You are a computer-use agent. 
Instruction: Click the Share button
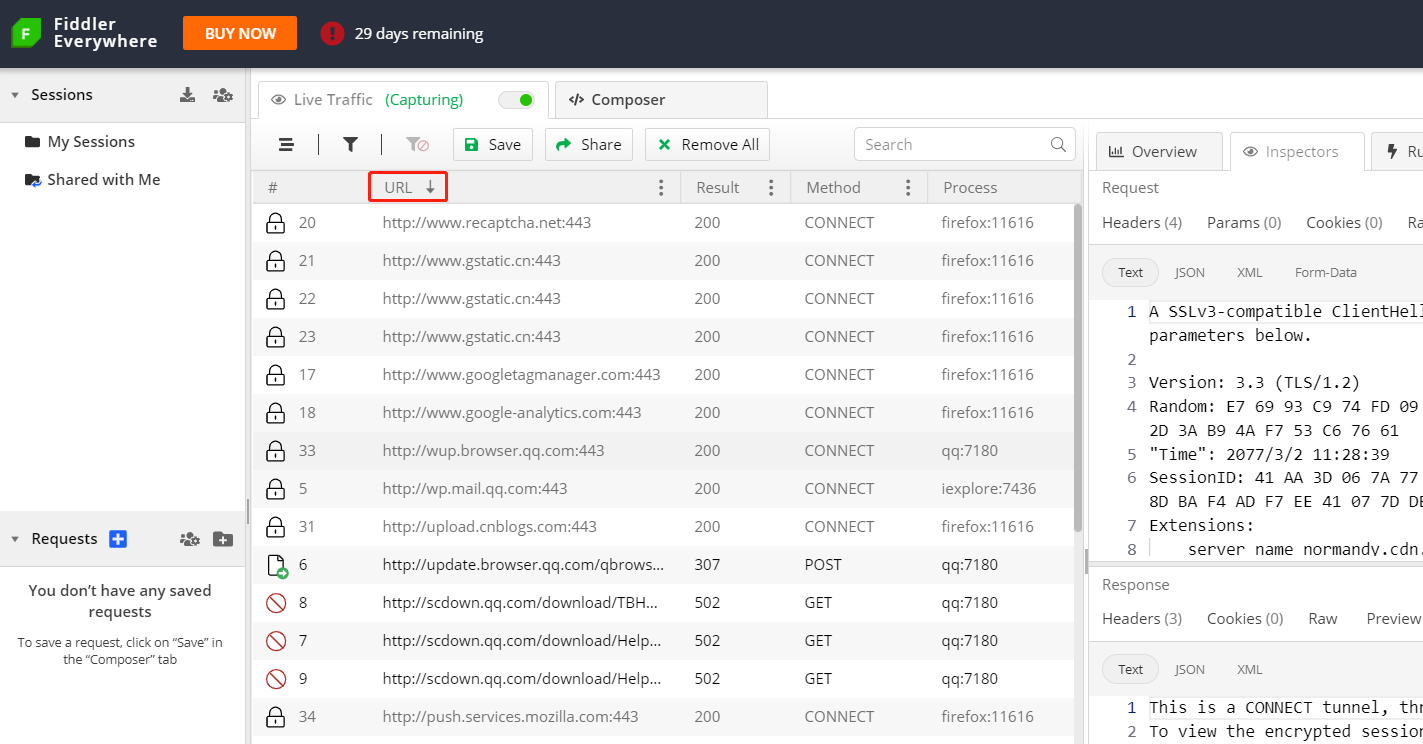589,145
